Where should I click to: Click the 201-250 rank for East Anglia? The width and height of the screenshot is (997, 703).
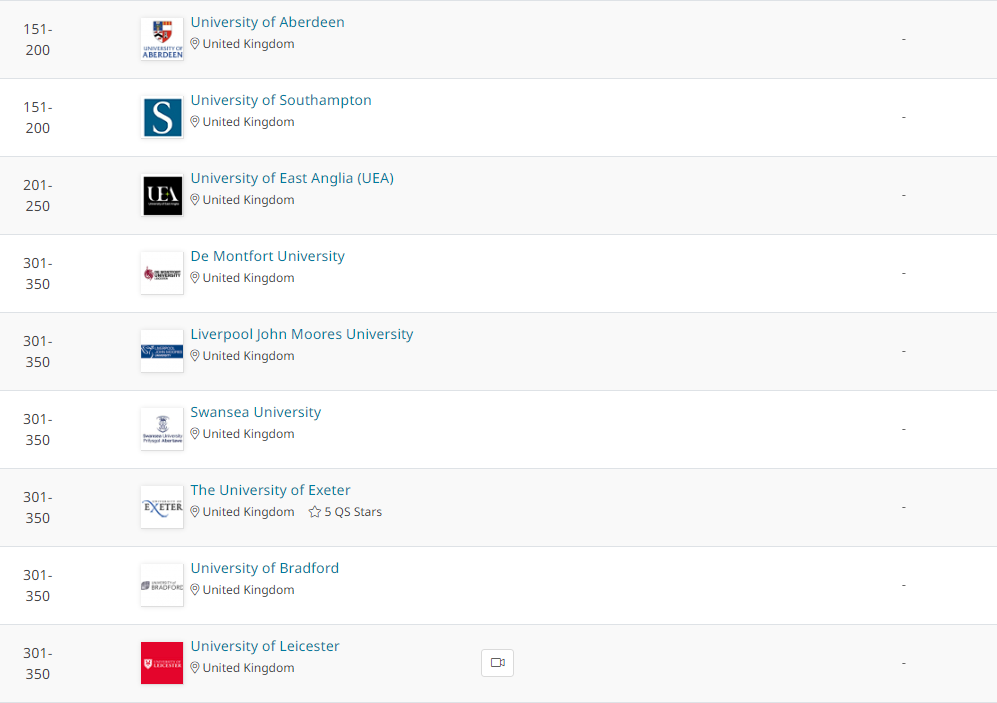[x=38, y=196]
